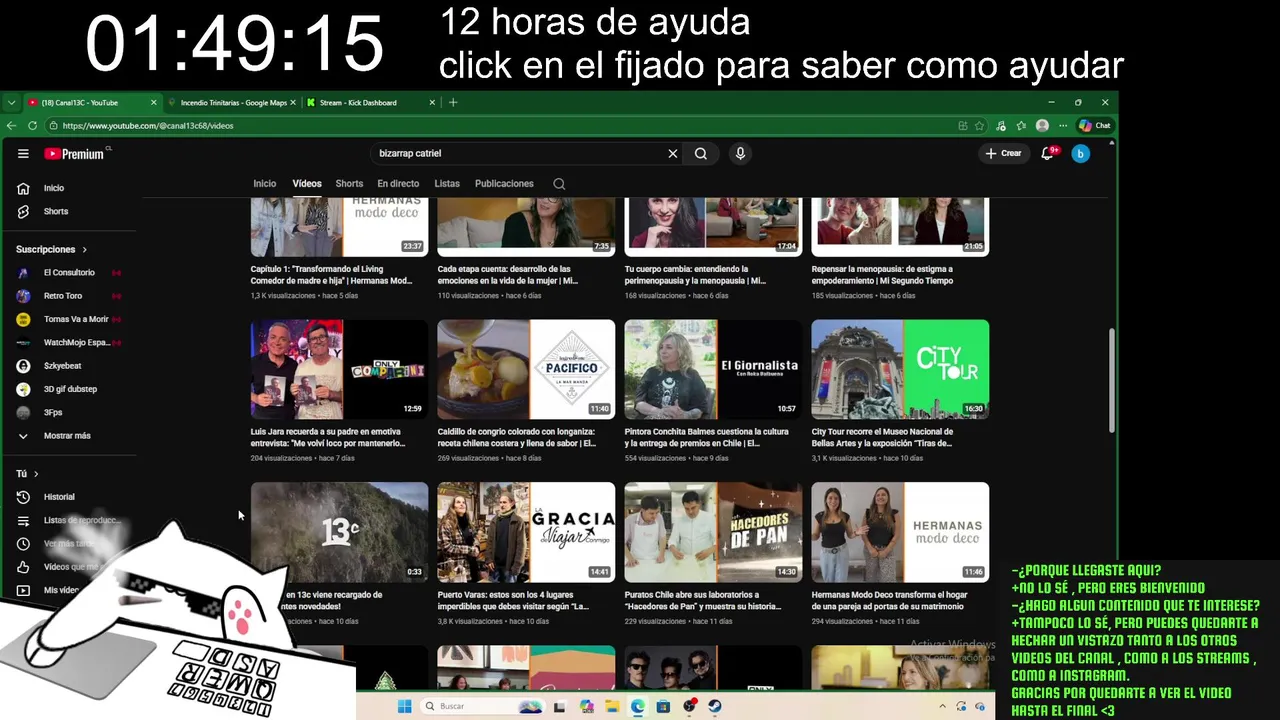1280x720 pixels.
Task: Start voice search with microphone icon
Action: 740,154
